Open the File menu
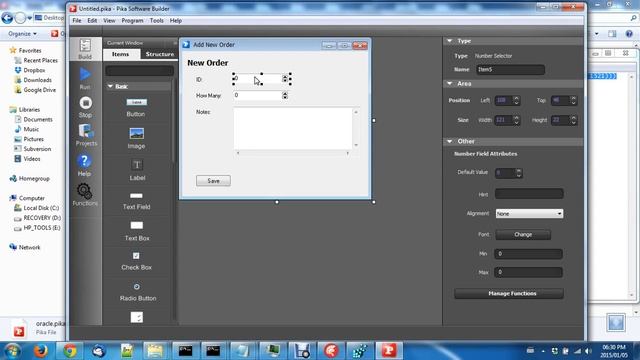This screenshot has width=640, height=360. pyautogui.click(x=77, y=20)
